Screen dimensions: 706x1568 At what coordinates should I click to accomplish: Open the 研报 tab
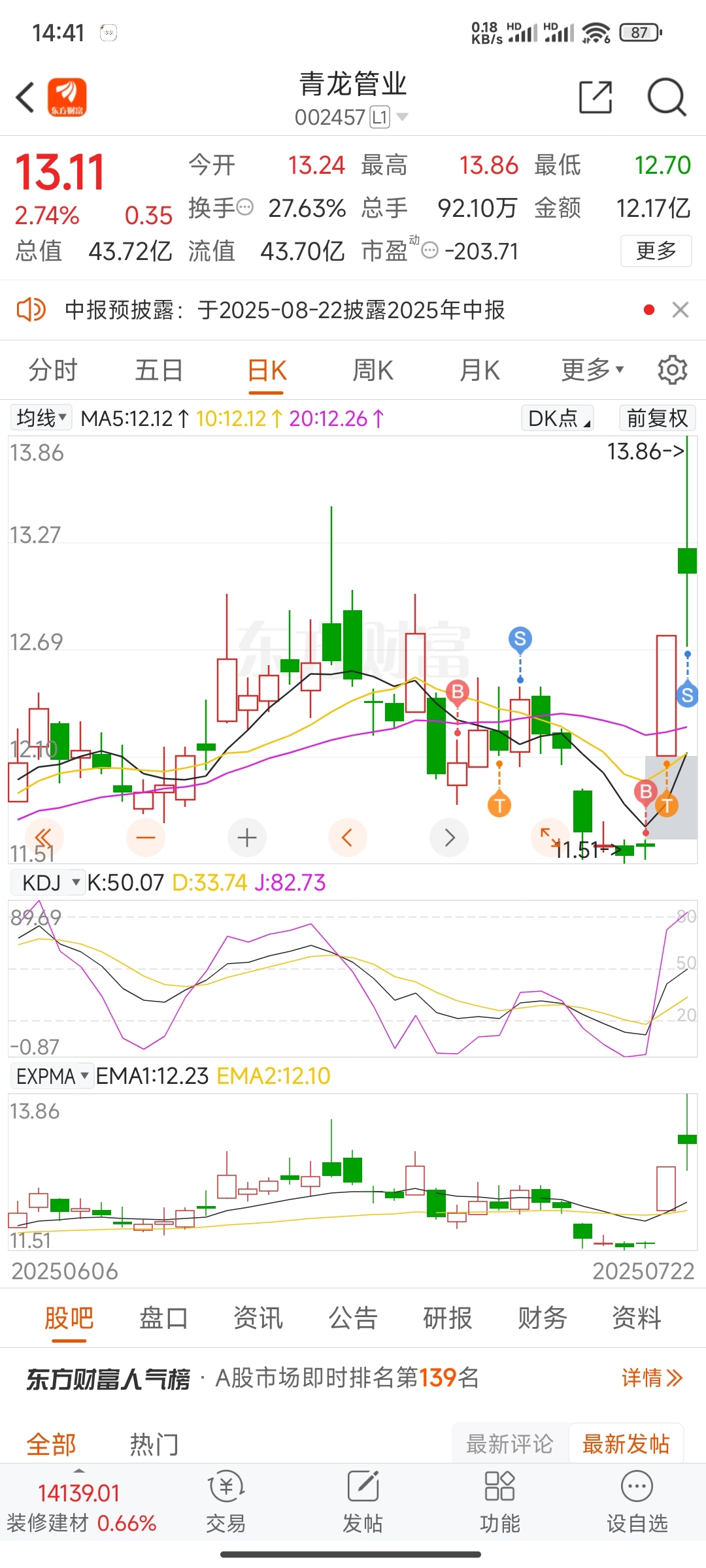click(448, 1317)
